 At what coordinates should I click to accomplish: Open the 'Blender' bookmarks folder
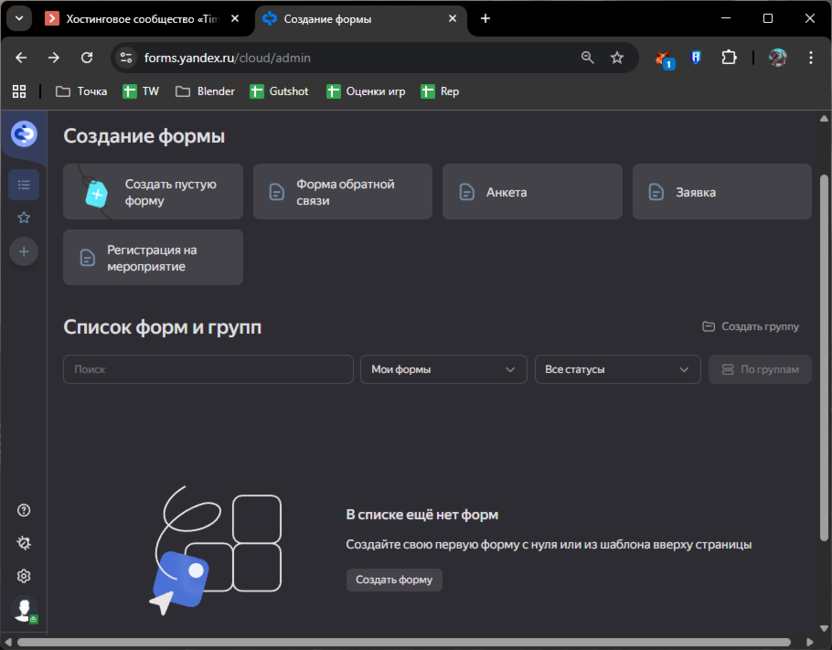tap(205, 91)
